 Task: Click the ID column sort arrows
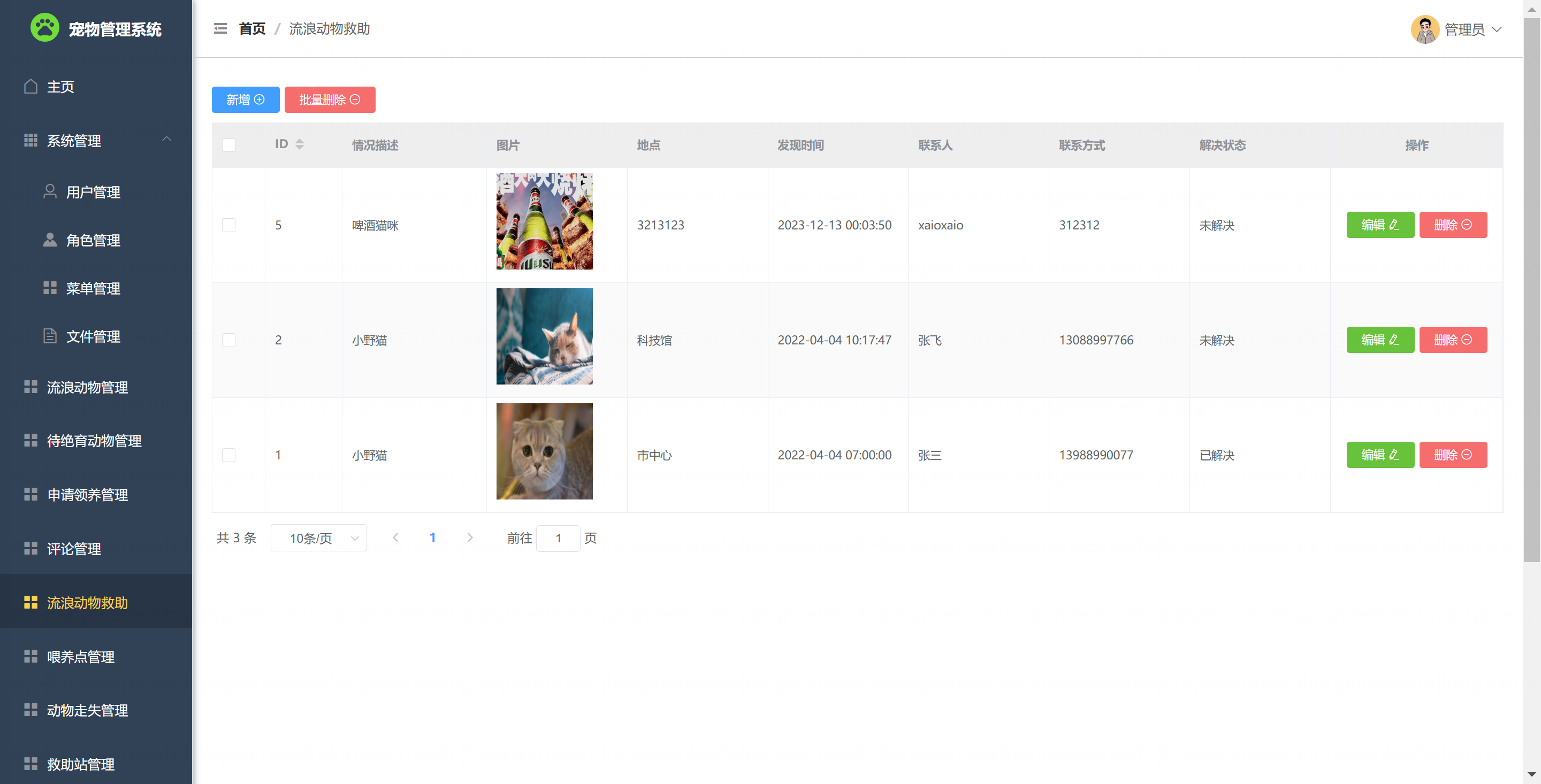click(x=300, y=144)
